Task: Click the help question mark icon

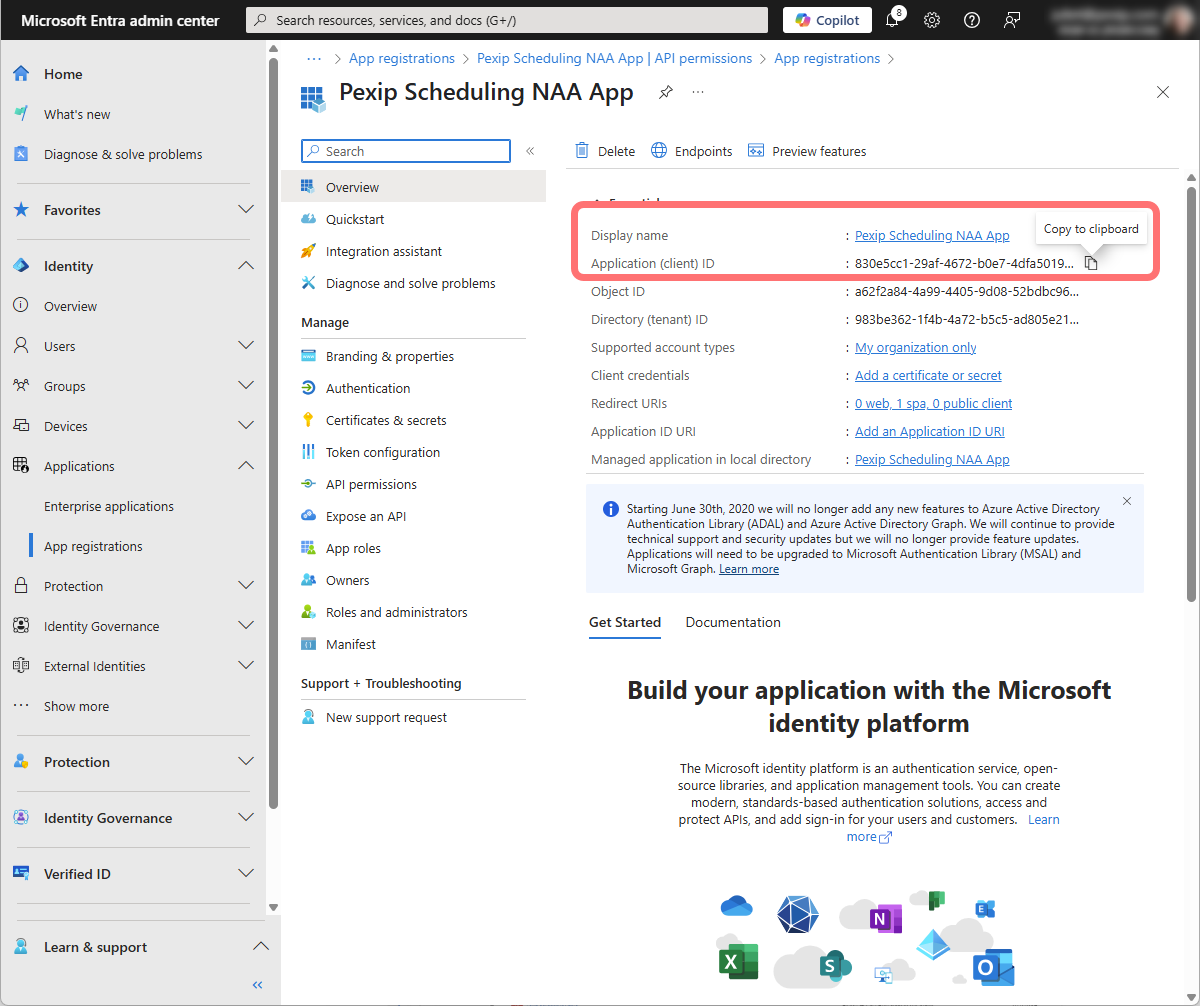Action: [971, 20]
